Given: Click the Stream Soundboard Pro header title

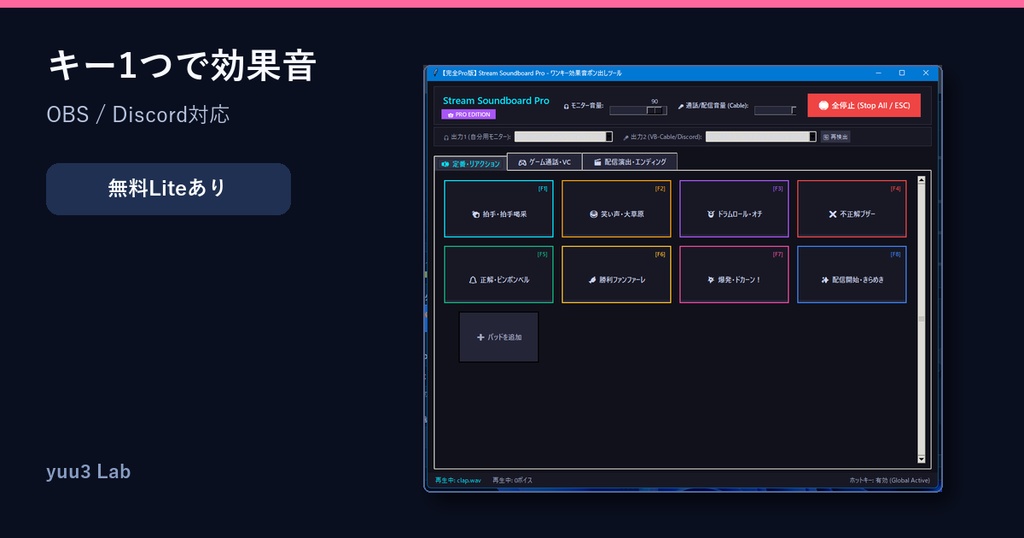Looking at the screenshot, I should coord(496,101).
